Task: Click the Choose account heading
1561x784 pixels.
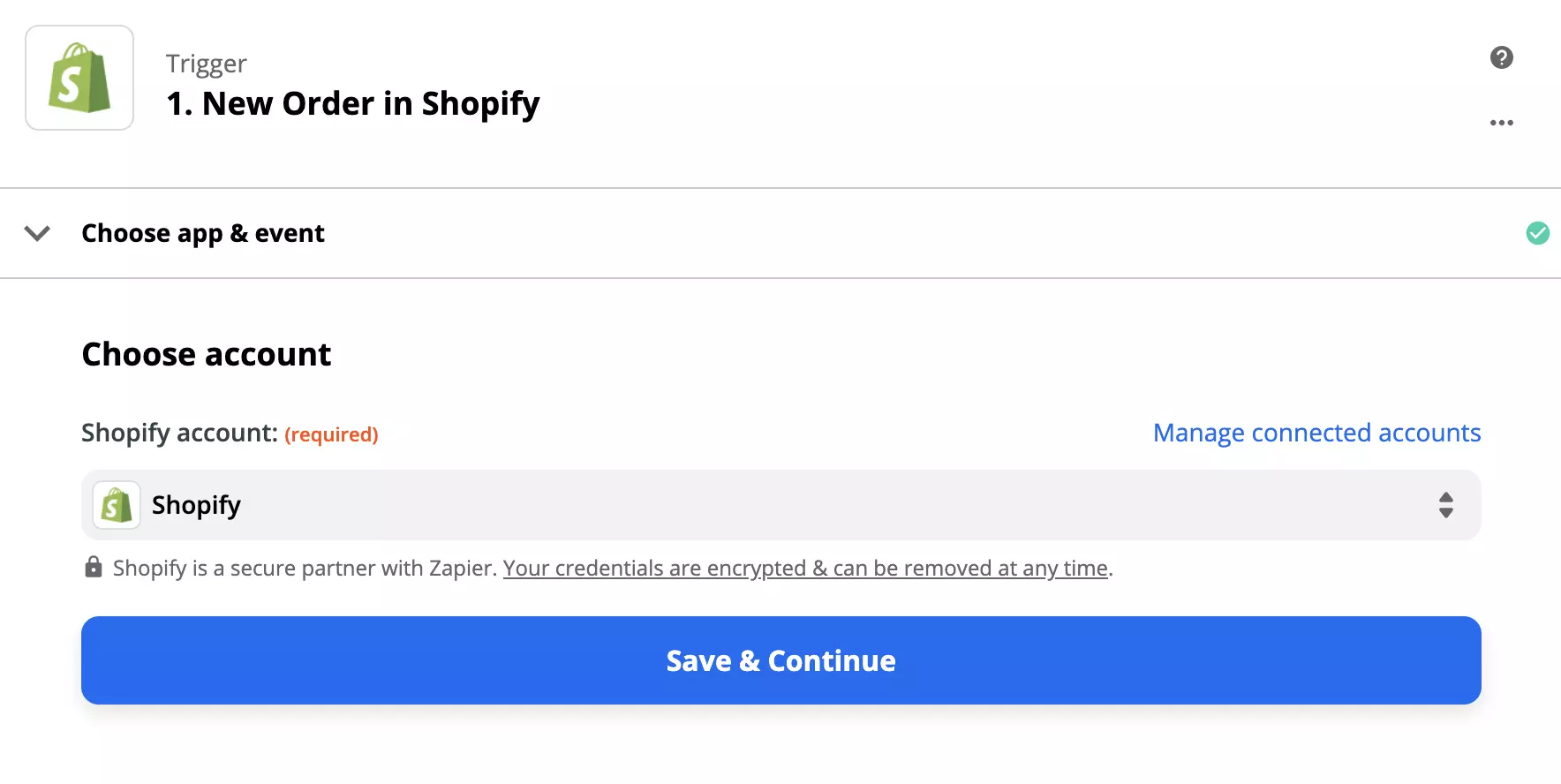Action: tap(206, 353)
